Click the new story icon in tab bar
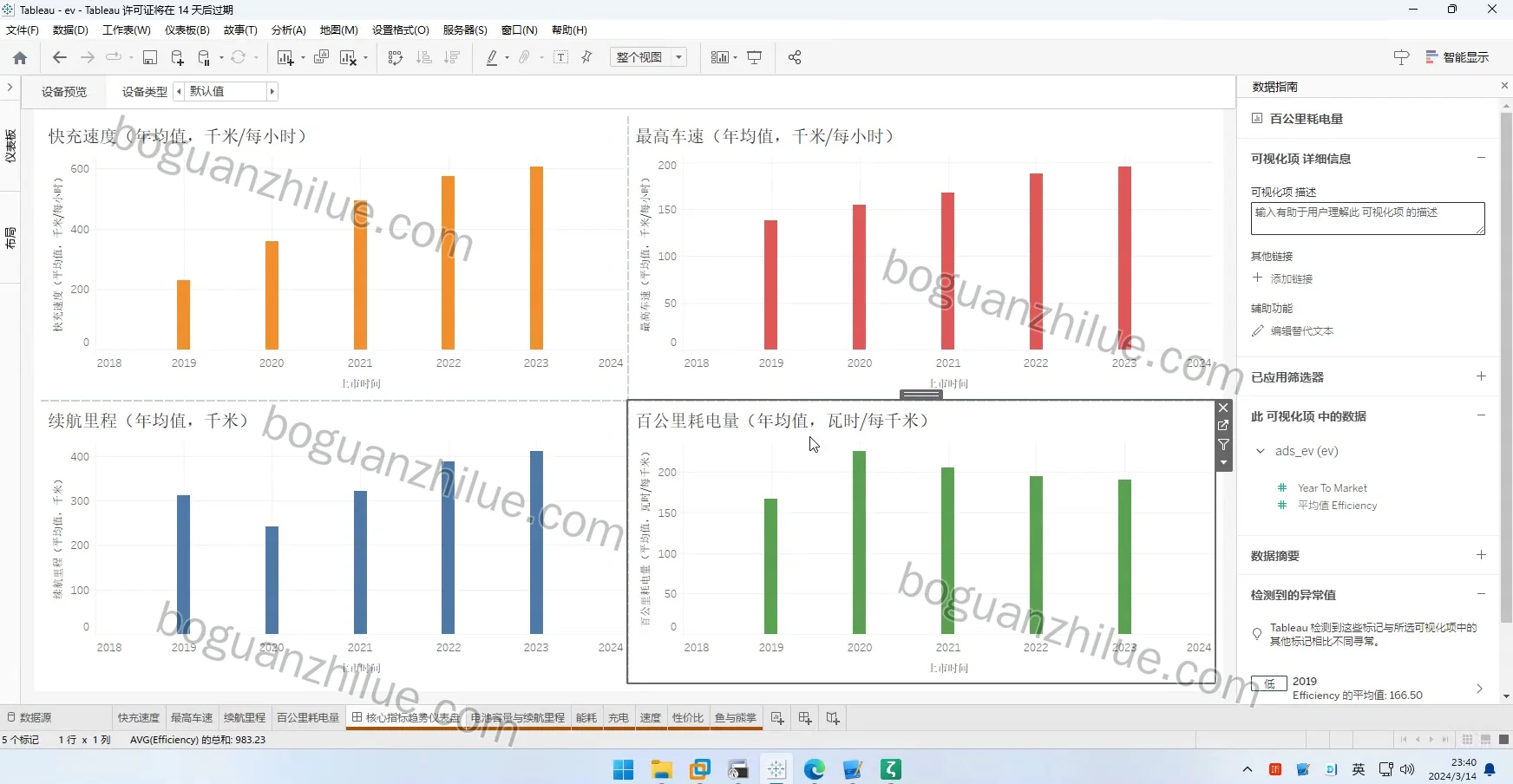 click(x=833, y=718)
